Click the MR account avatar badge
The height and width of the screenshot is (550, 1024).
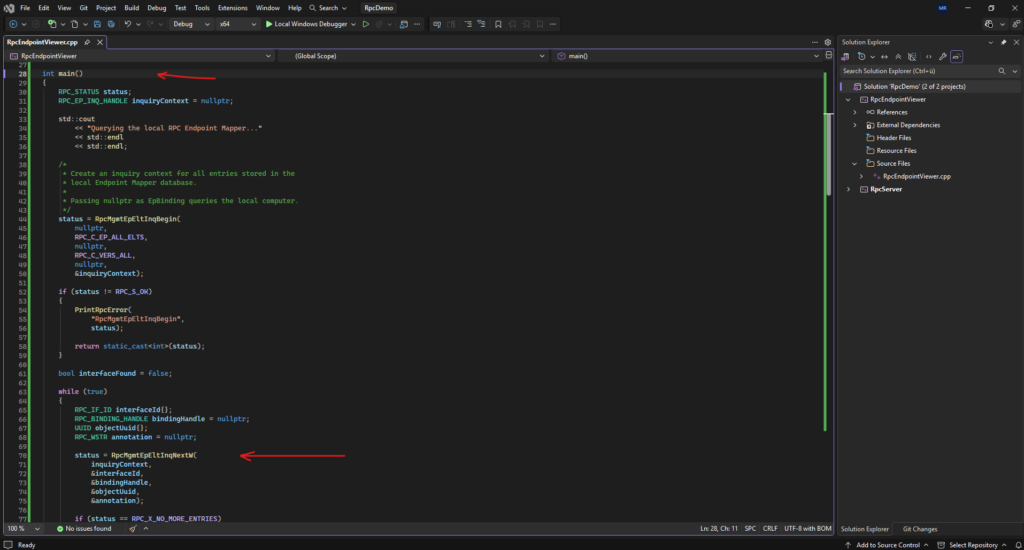tap(942, 8)
